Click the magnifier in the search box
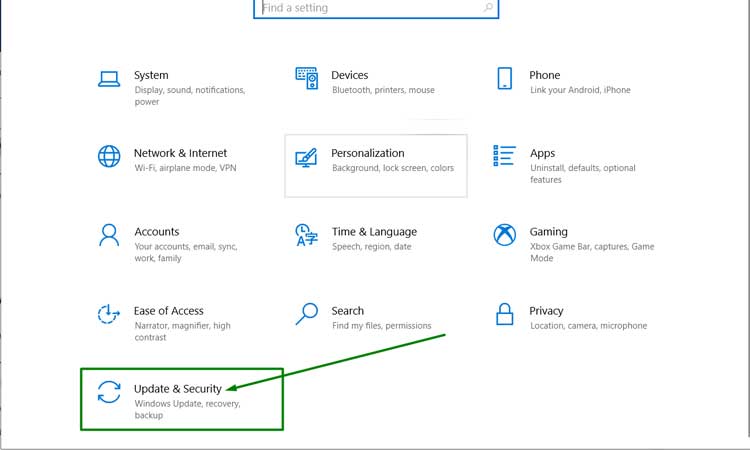 (488, 7)
